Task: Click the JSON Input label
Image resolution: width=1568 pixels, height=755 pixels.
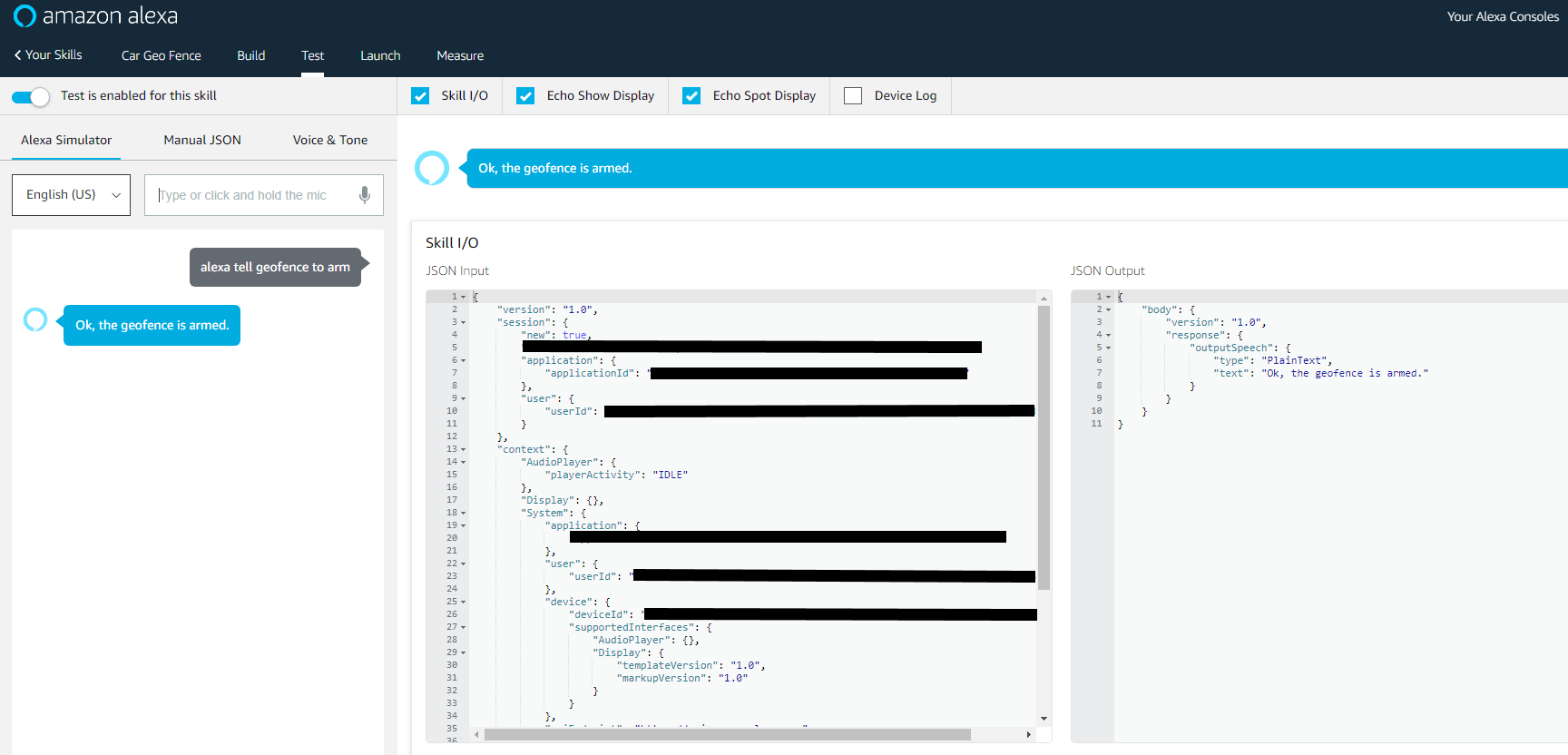Action: point(457,270)
